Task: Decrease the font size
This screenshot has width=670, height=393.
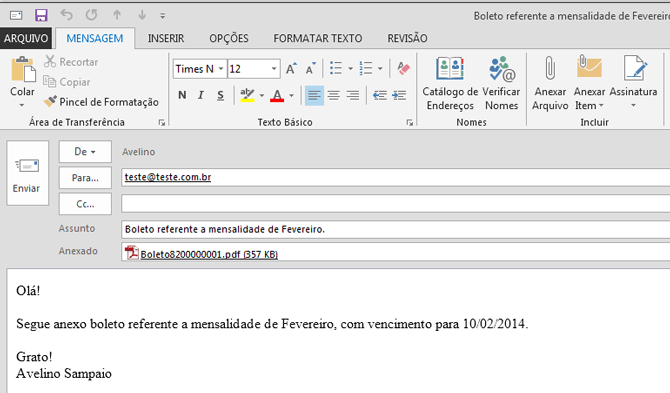Action: [311, 68]
